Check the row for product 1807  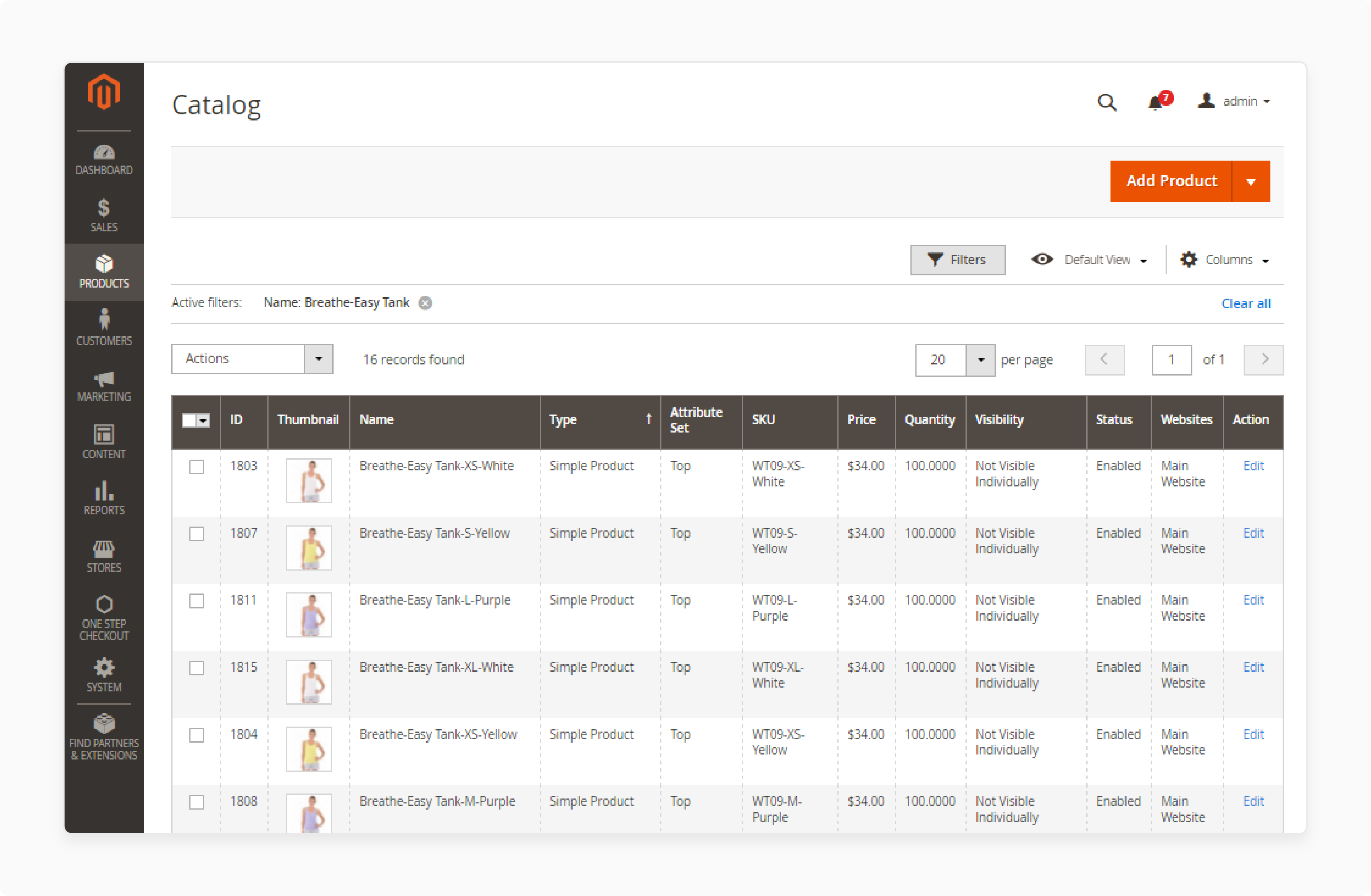pos(197,534)
